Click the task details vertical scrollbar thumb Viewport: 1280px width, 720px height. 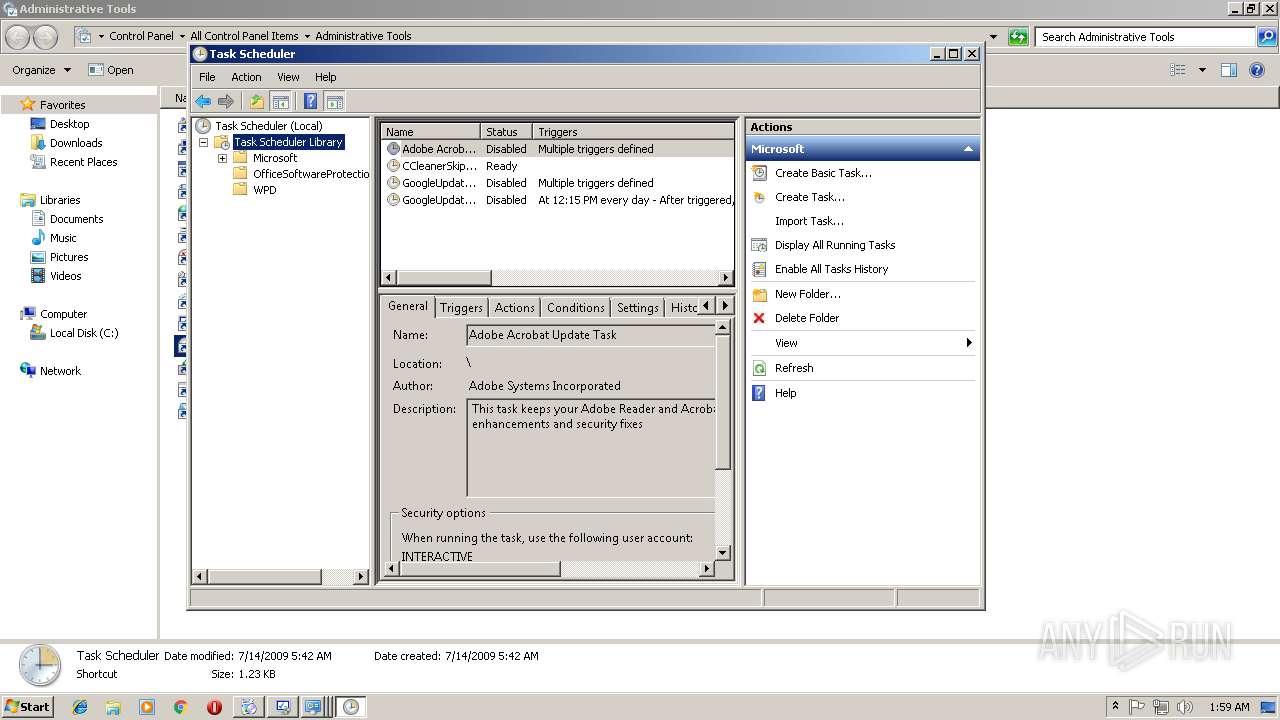[724, 401]
